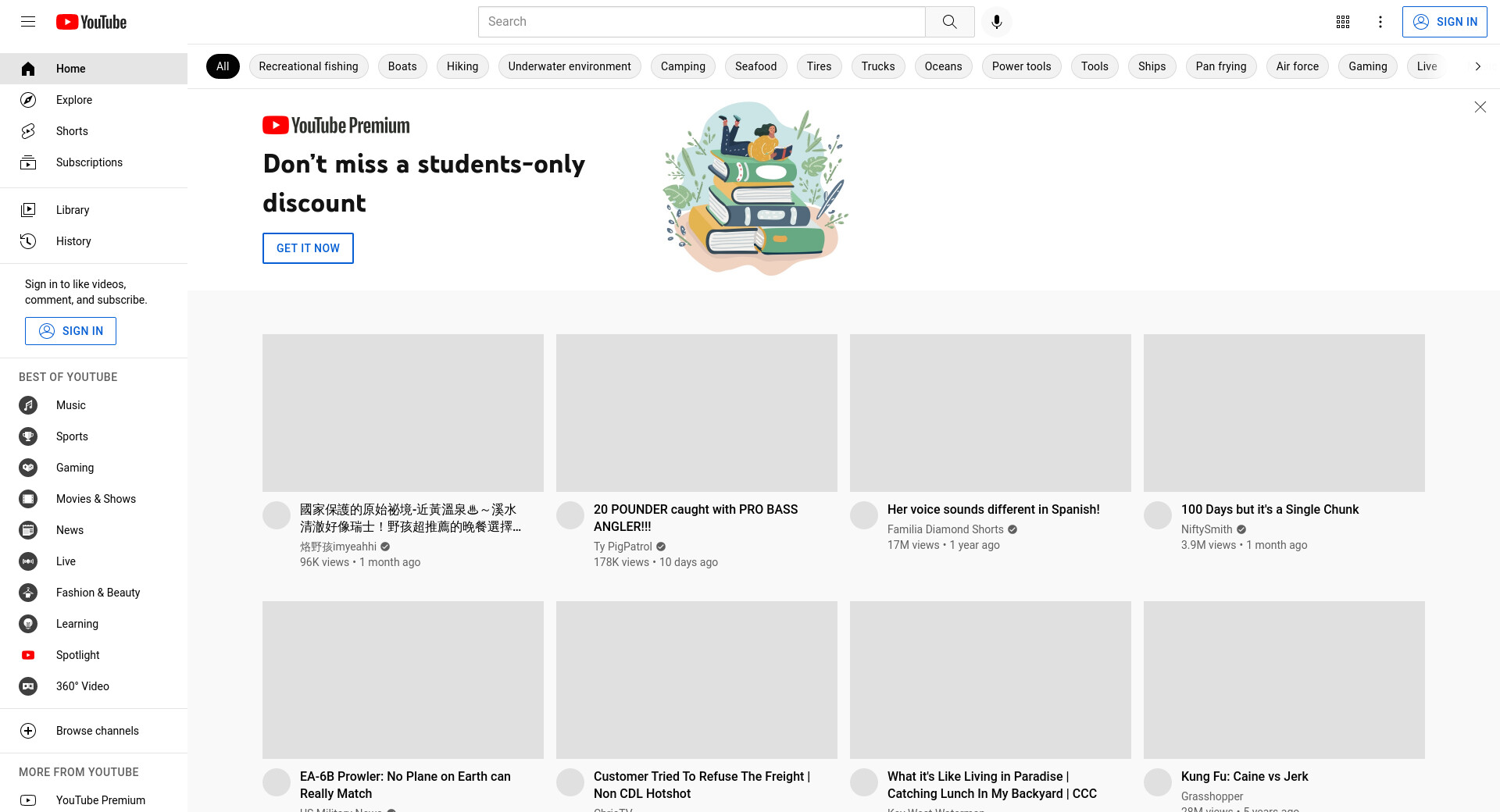Image resolution: width=1500 pixels, height=812 pixels.
Task: Open Music in Best of YouTube
Action: [94, 405]
